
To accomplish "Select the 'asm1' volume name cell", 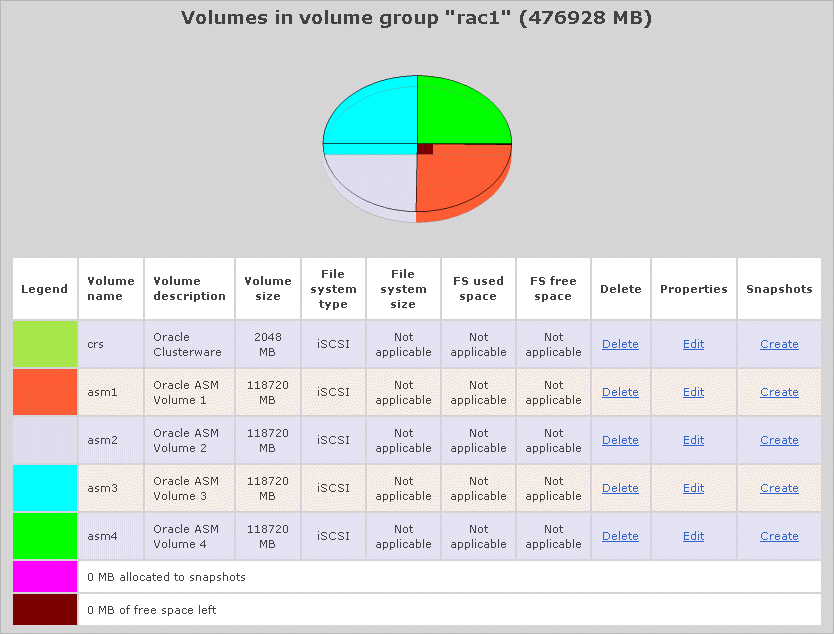I will click(111, 392).
